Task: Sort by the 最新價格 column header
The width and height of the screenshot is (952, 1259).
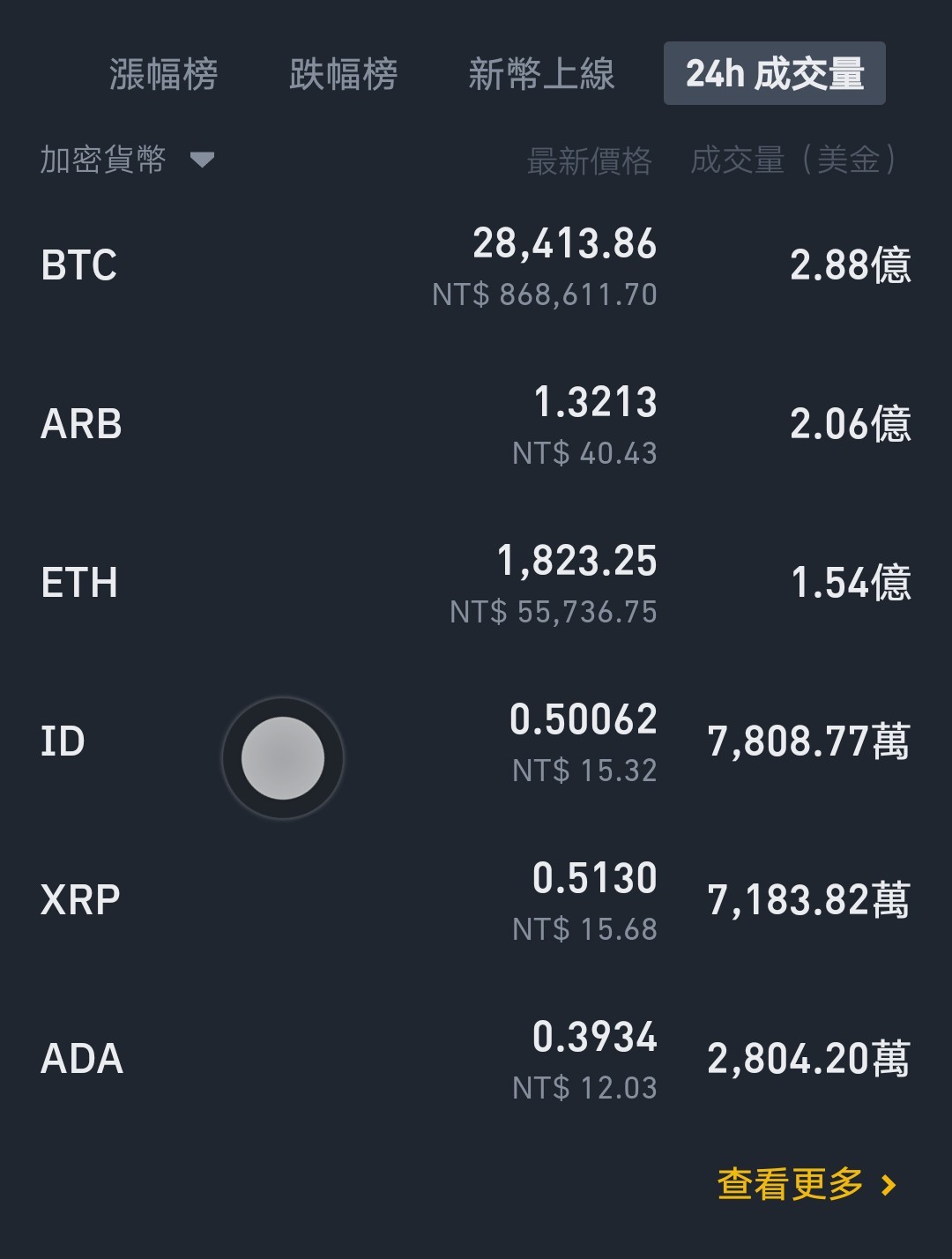Action: click(589, 160)
